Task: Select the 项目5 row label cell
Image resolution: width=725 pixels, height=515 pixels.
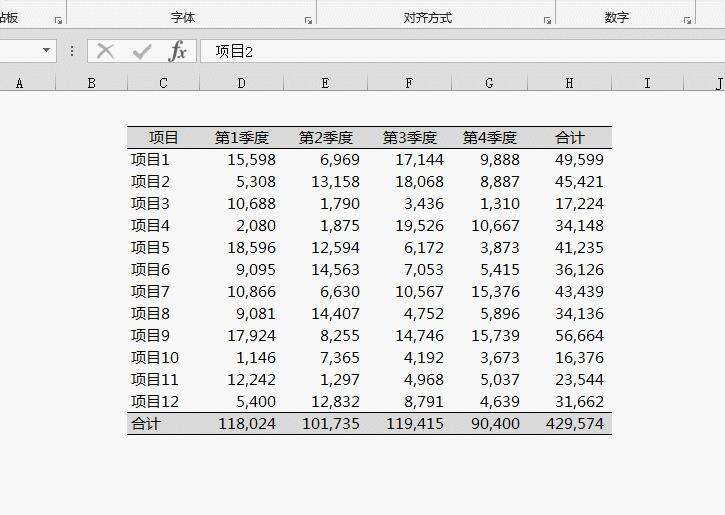Action: (x=163, y=247)
